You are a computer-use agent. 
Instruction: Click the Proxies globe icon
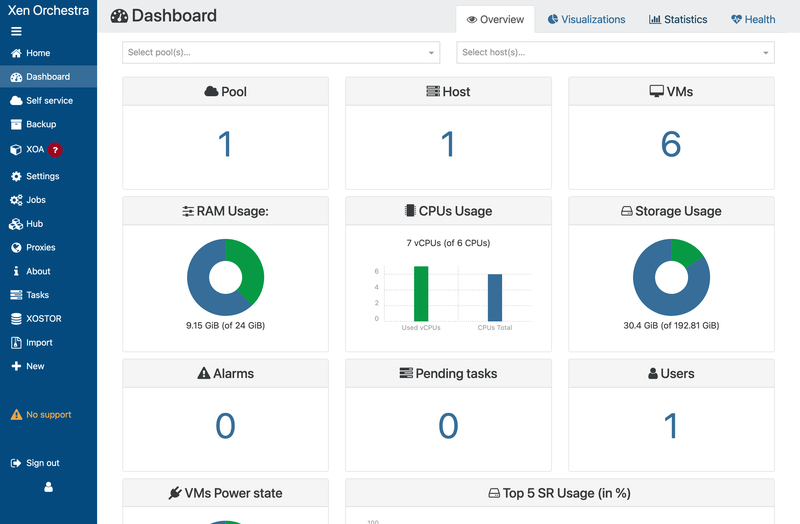[x=16, y=248]
